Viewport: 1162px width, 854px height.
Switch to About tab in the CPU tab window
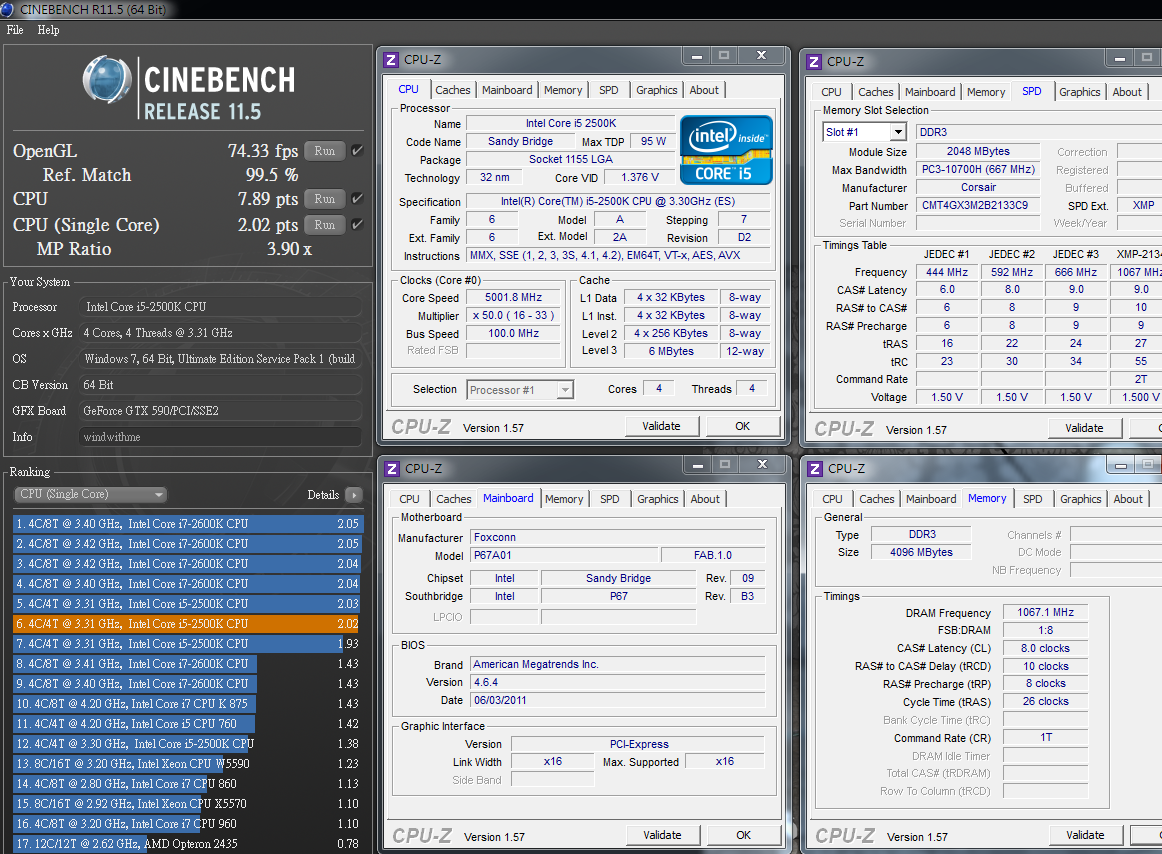coord(704,90)
